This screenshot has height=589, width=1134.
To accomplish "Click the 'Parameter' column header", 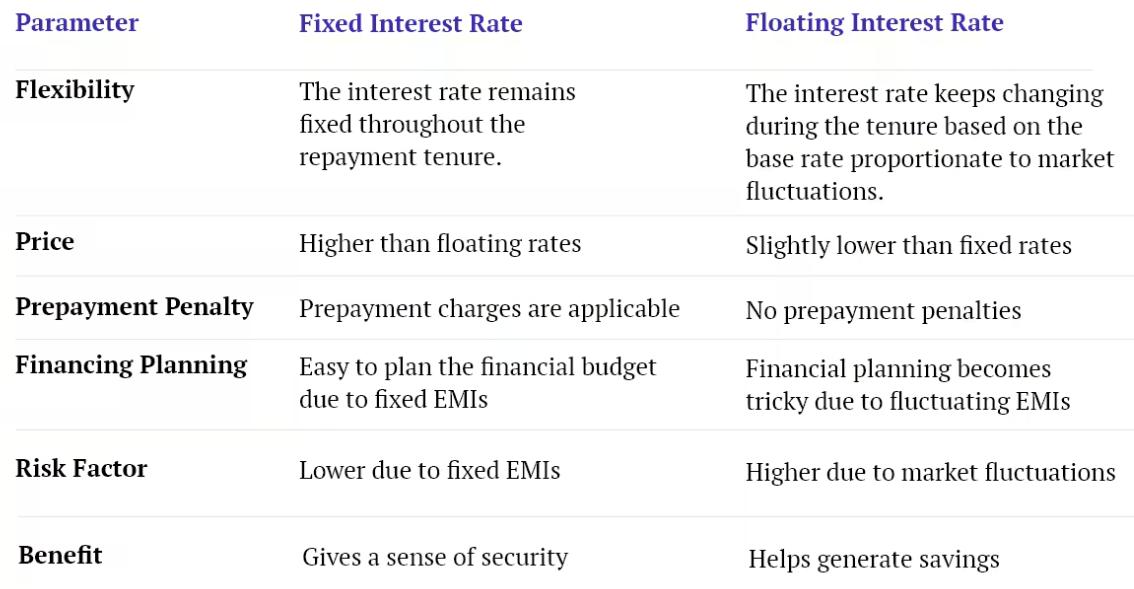I will pos(77,23).
